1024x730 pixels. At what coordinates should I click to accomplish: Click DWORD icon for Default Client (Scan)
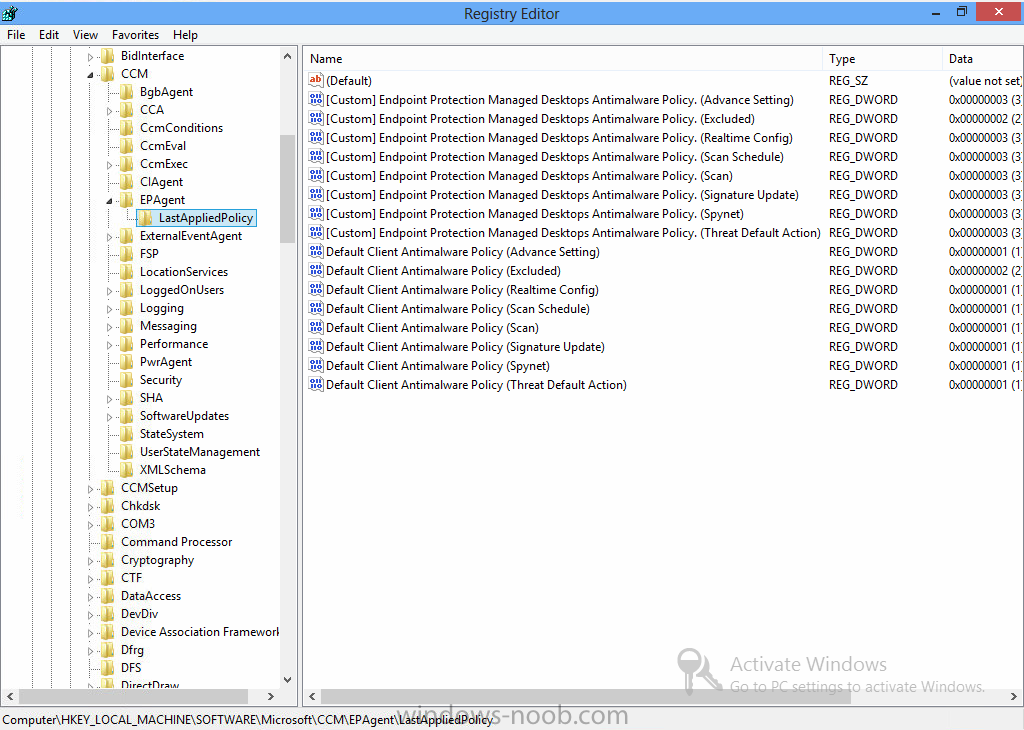click(x=316, y=327)
